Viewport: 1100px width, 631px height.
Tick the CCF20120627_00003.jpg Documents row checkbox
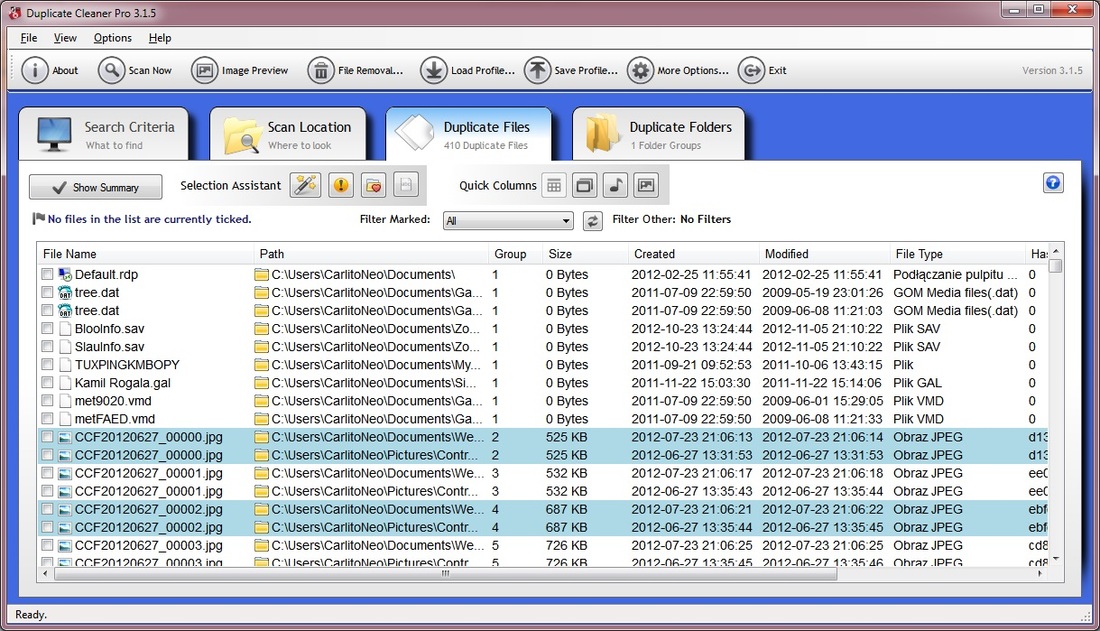click(x=47, y=545)
